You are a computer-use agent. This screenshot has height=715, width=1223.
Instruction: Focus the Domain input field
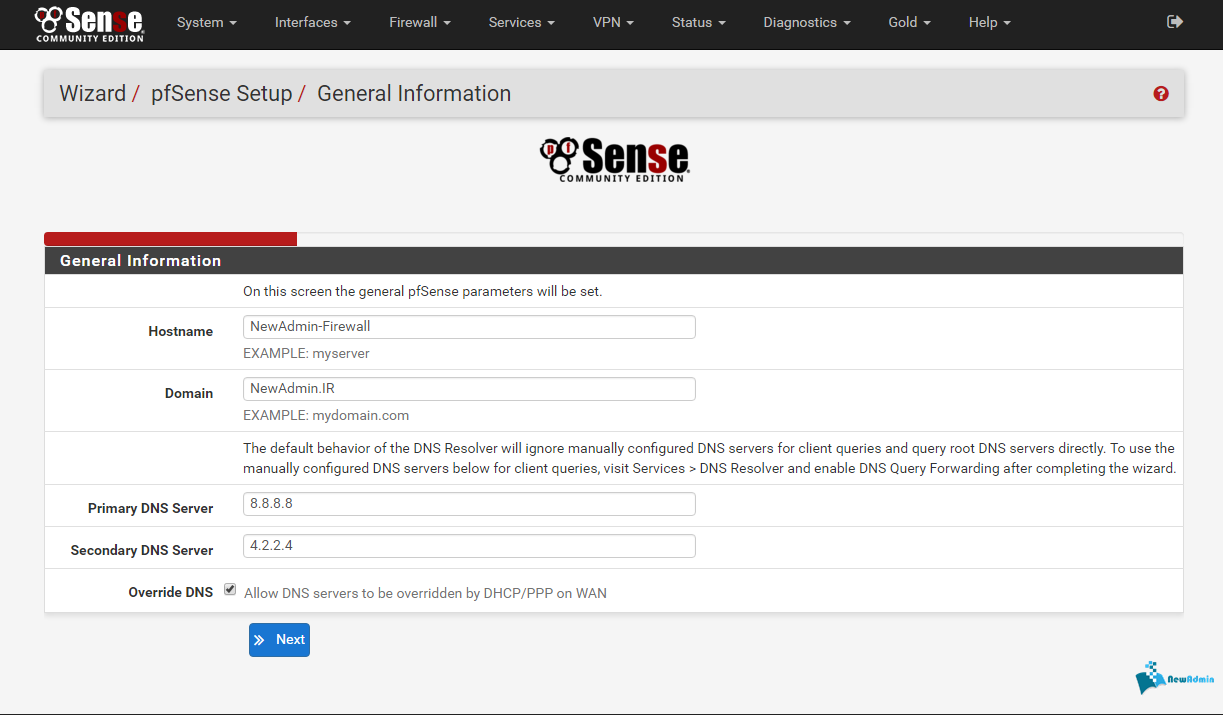469,389
